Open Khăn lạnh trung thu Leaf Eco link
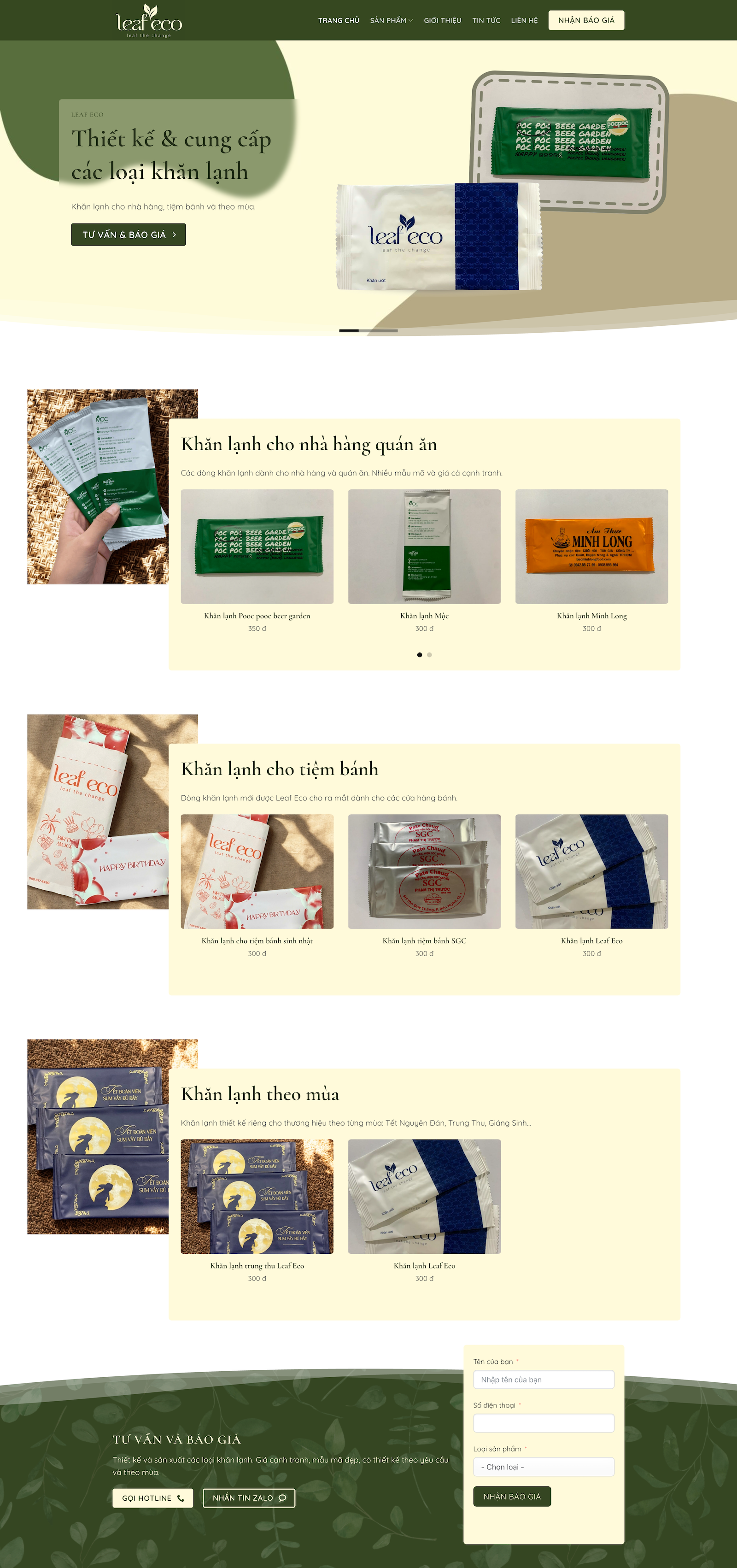The width and height of the screenshot is (737, 1568). point(257,1265)
